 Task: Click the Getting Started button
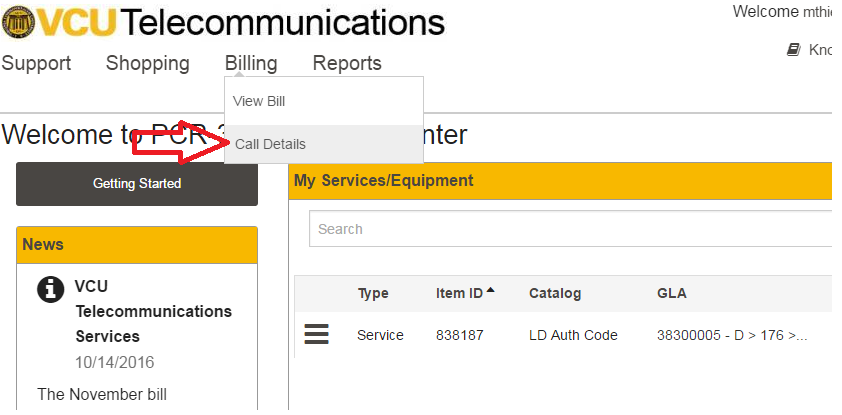tap(137, 184)
